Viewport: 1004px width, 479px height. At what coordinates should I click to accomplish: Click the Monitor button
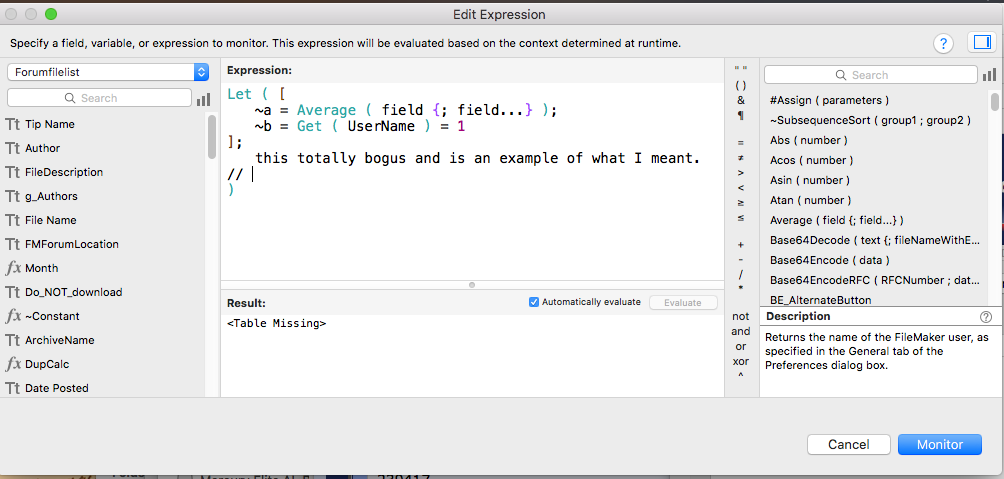939,444
